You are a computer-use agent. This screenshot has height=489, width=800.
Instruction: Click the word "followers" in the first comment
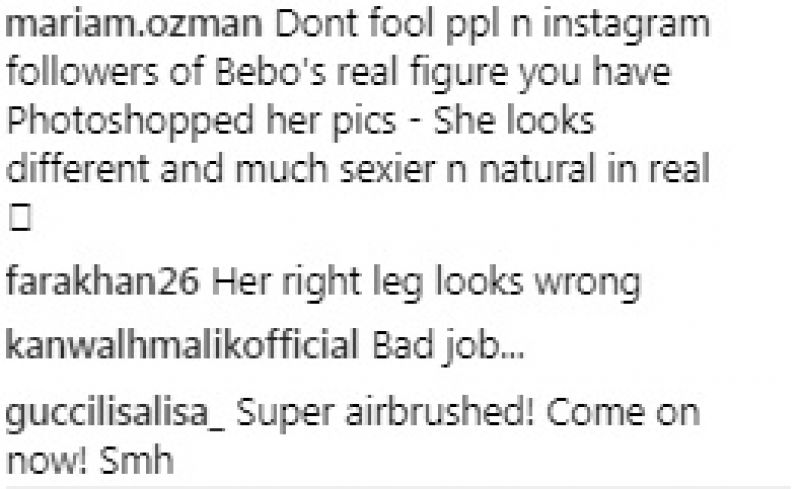pos(82,71)
